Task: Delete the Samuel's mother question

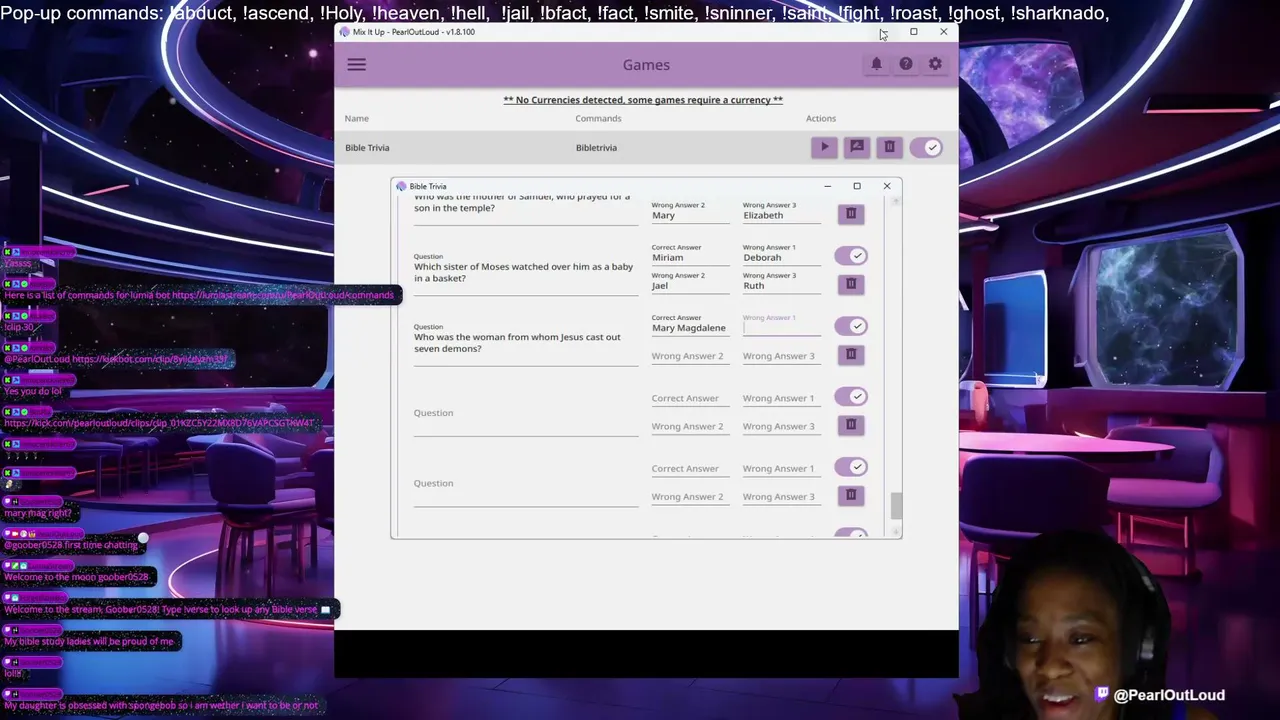Action: [851, 214]
